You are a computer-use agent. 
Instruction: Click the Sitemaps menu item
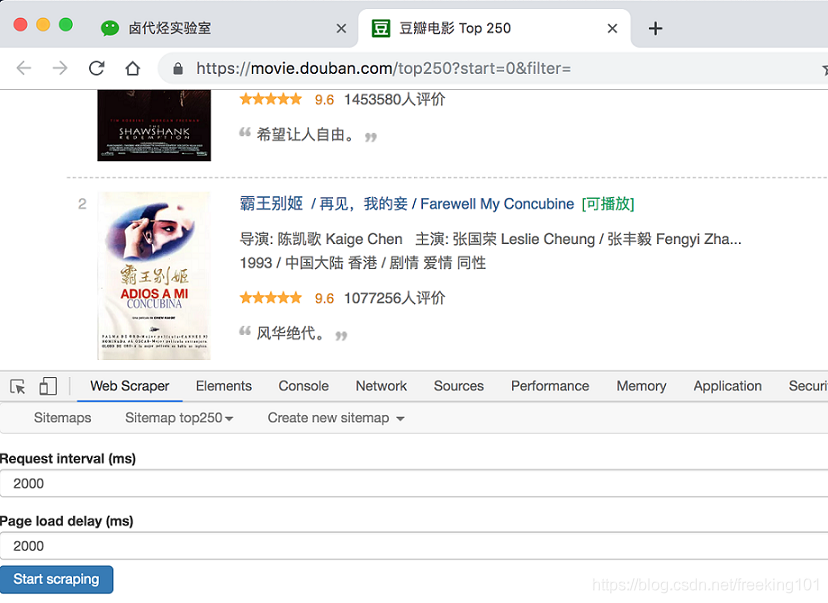(62, 418)
